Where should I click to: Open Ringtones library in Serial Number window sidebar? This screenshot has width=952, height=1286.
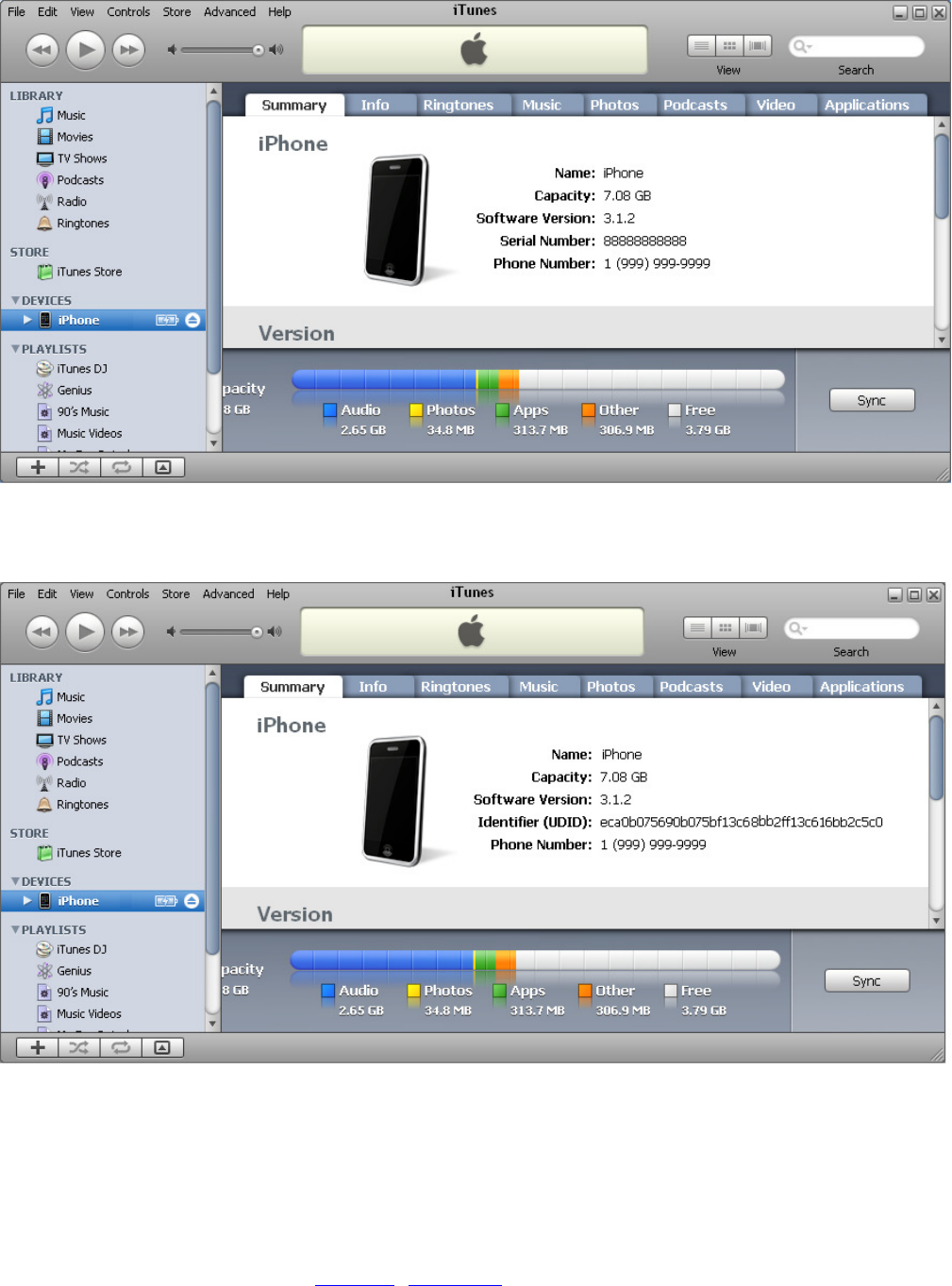pos(82,224)
